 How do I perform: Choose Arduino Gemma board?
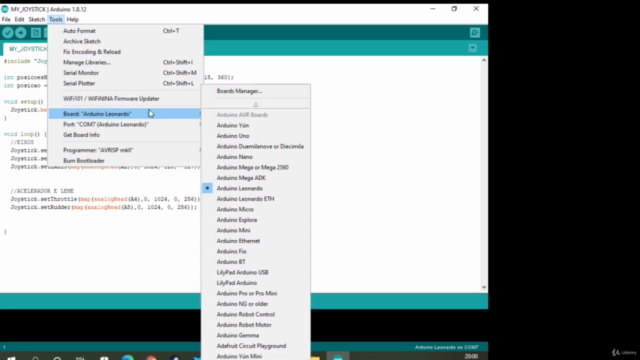[256, 336]
